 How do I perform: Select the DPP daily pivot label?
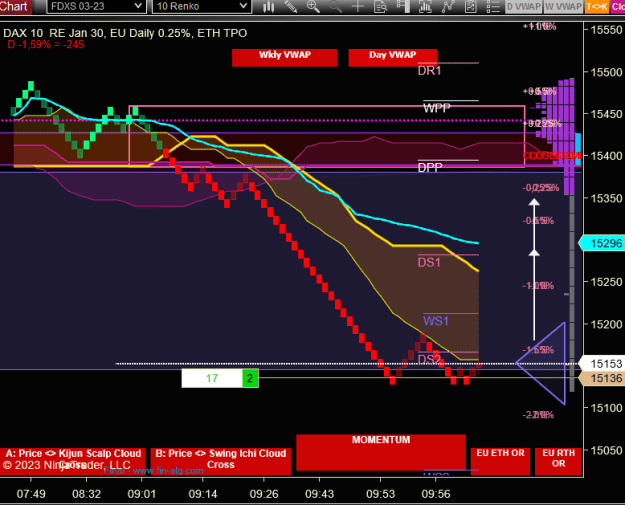coord(430,167)
